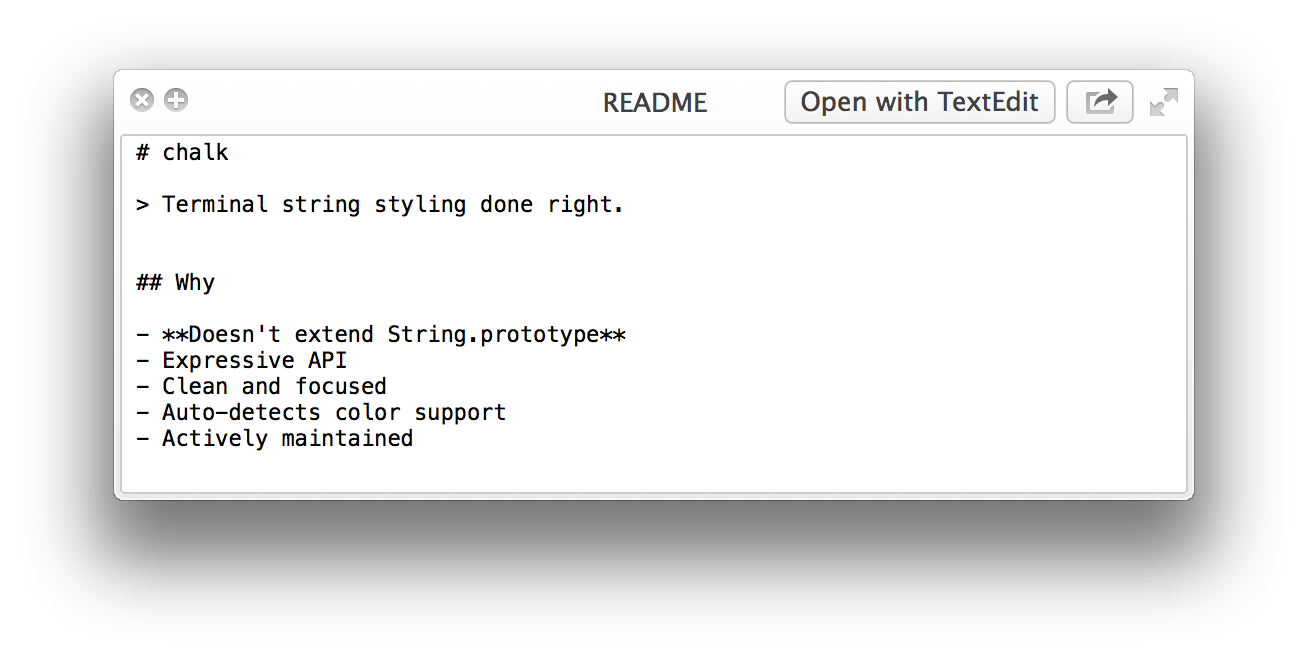Click the share arrow icon
1308x658 pixels.
point(1100,102)
